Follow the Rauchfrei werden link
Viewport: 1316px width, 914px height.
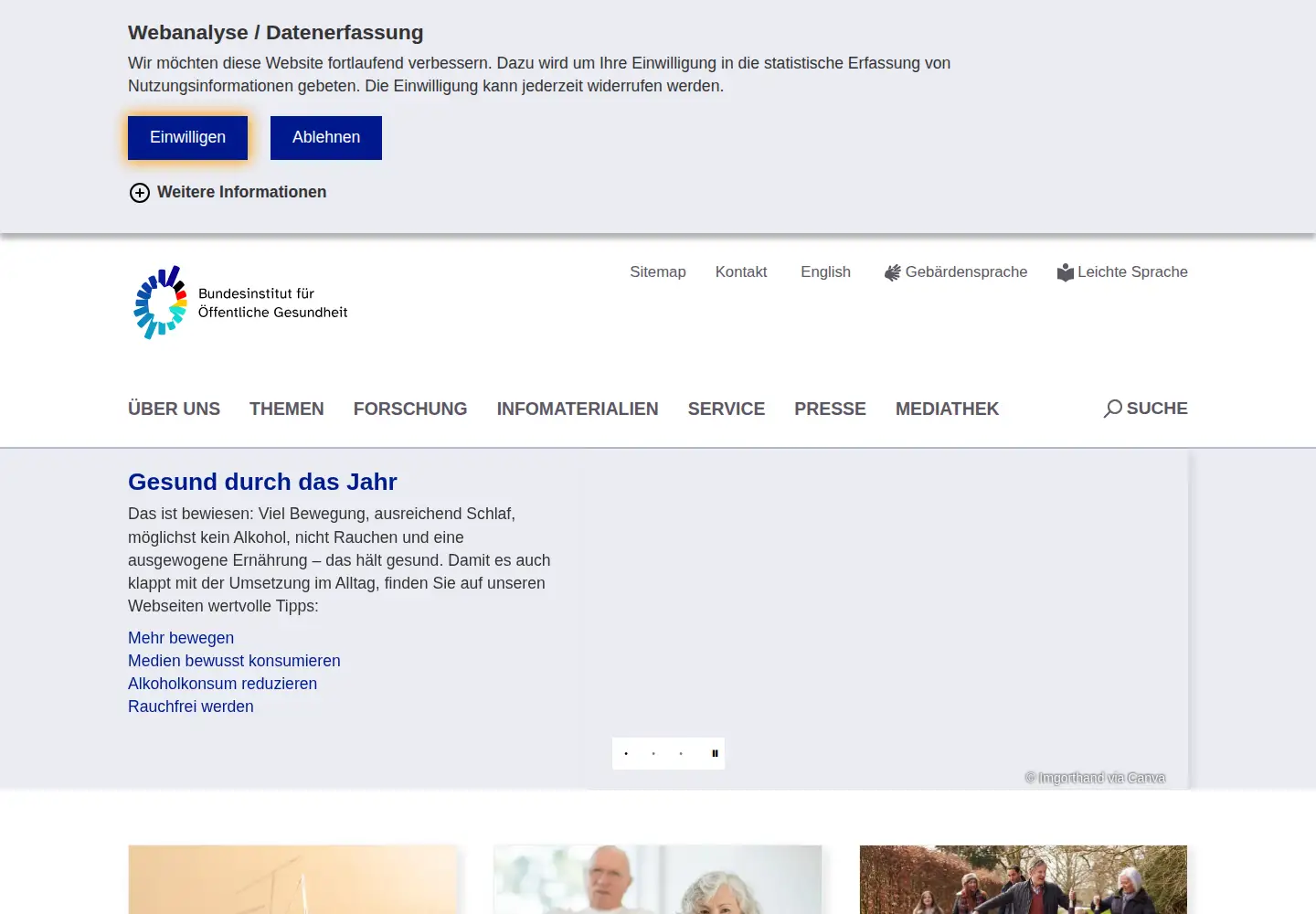tap(191, 707)
